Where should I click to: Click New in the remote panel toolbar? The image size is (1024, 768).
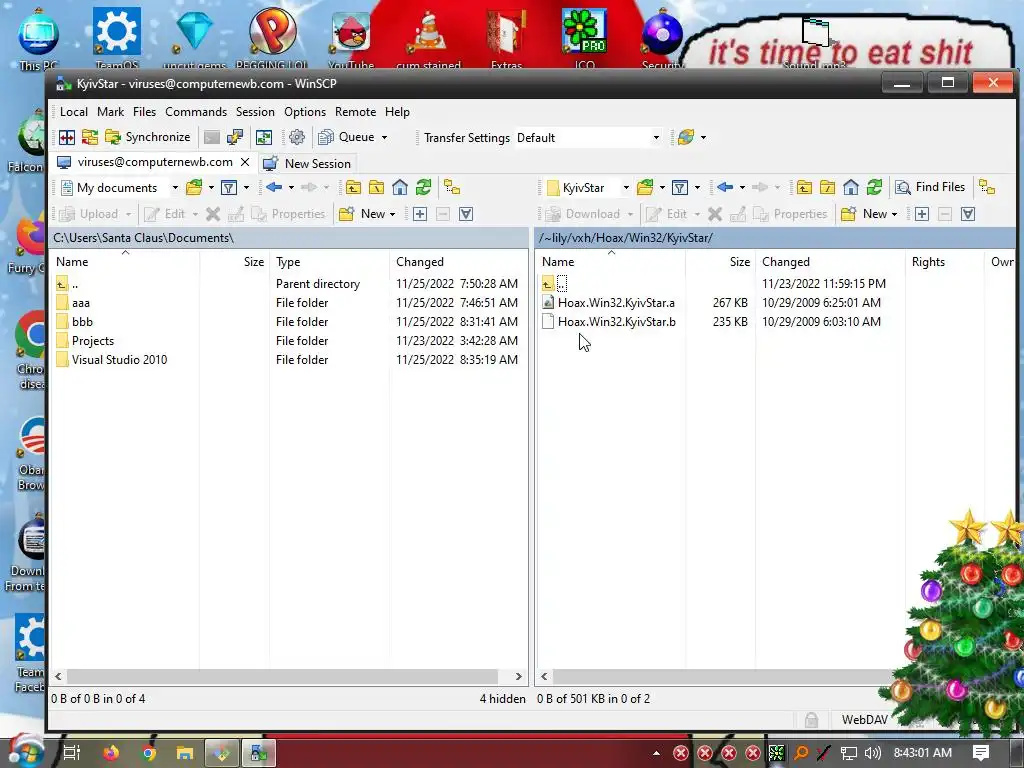coord(865,214)
